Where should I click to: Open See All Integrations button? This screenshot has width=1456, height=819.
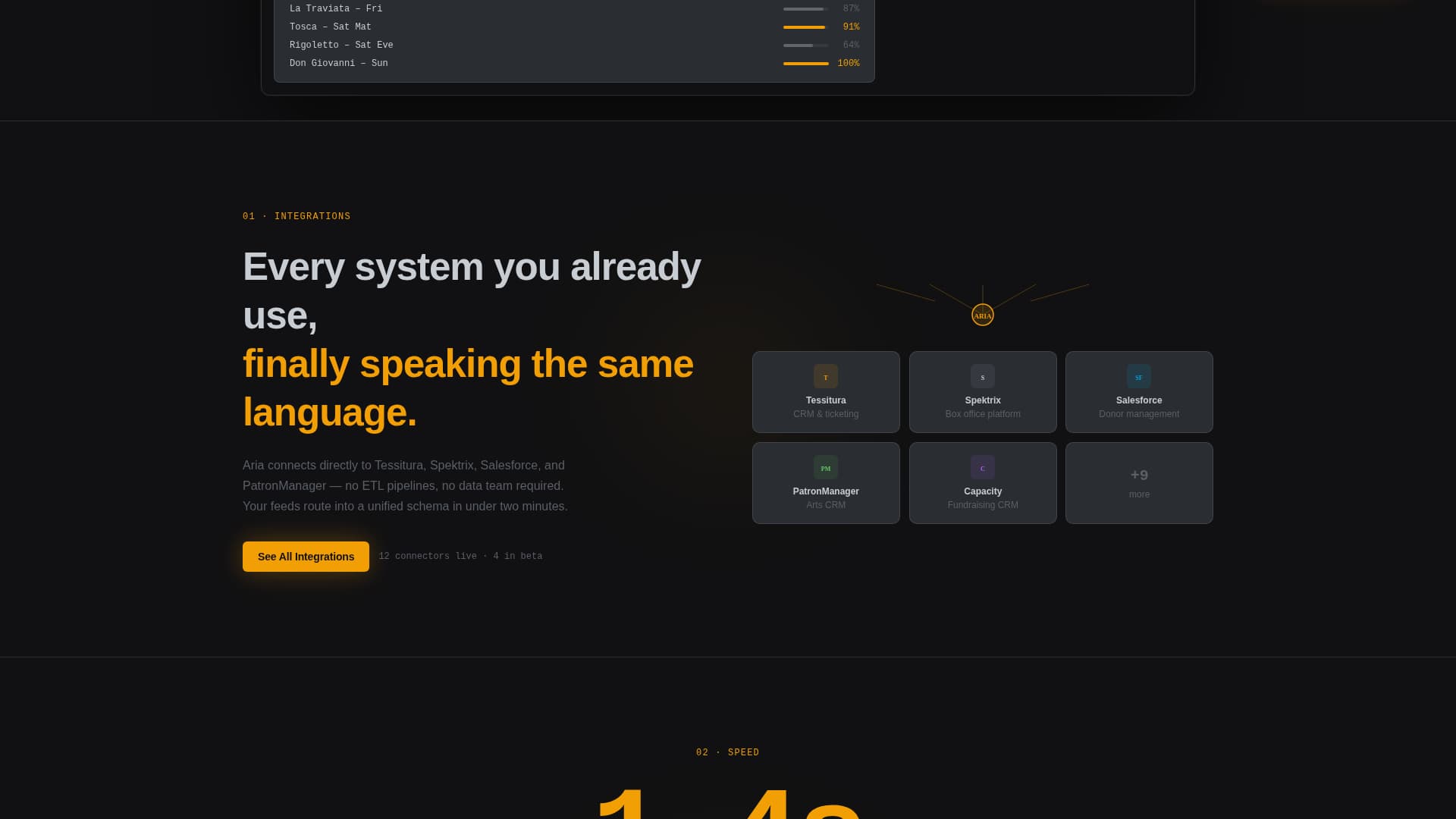pyautogui.click(x=306, y=557)
